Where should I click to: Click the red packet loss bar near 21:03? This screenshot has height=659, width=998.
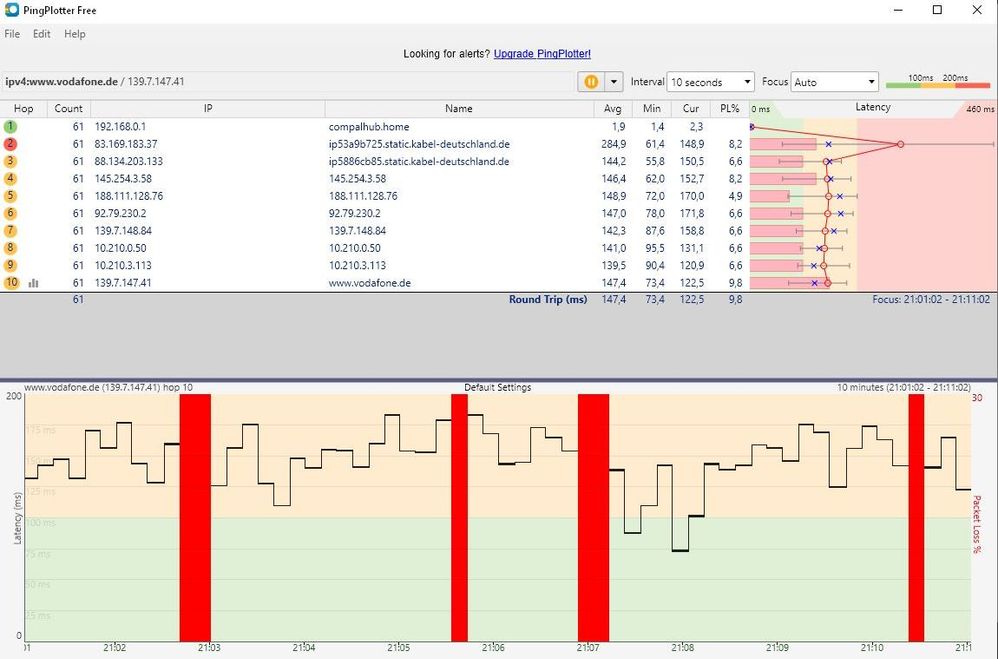coord(195,518)
